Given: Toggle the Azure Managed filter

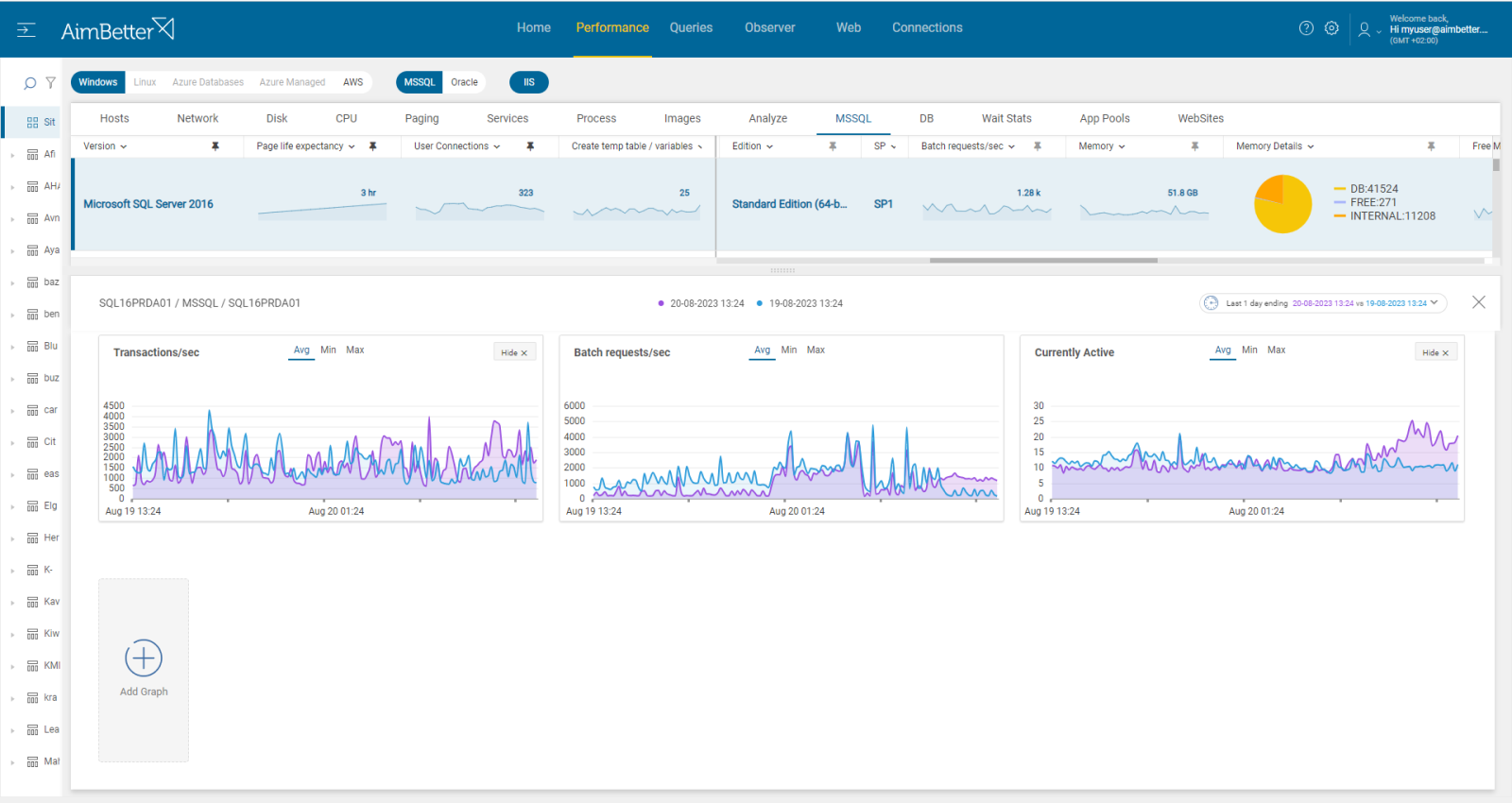Looking at the screenshot, I should coord(292,82).
